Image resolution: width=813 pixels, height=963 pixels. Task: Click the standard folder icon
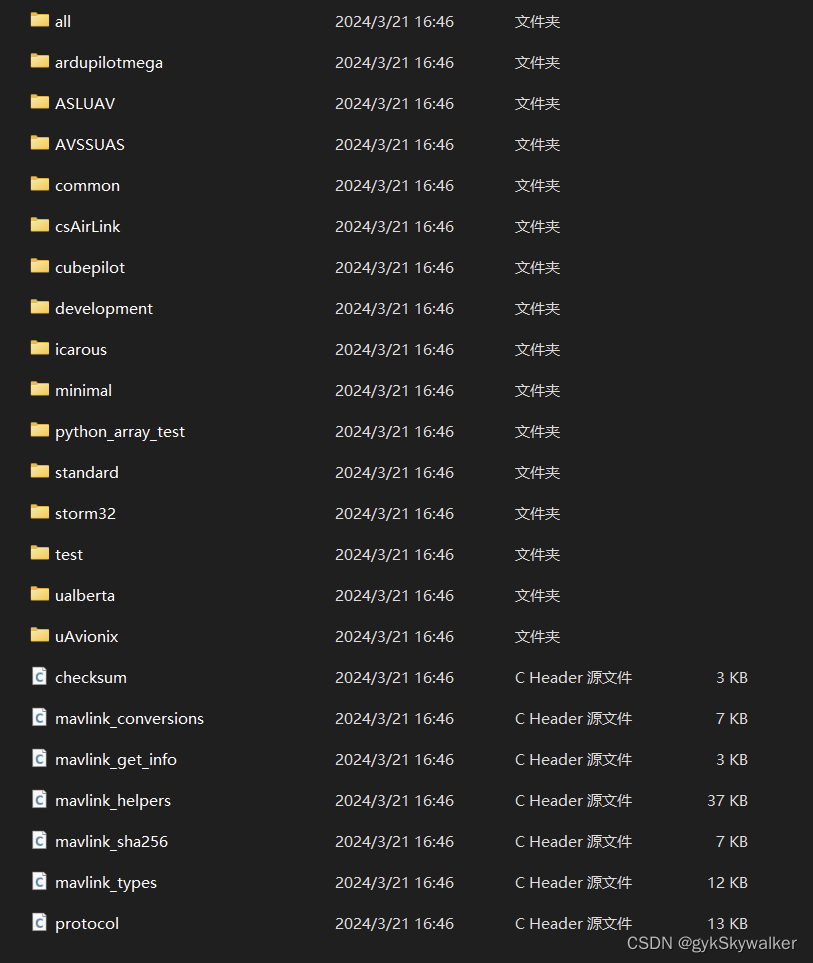pos(40,471)
